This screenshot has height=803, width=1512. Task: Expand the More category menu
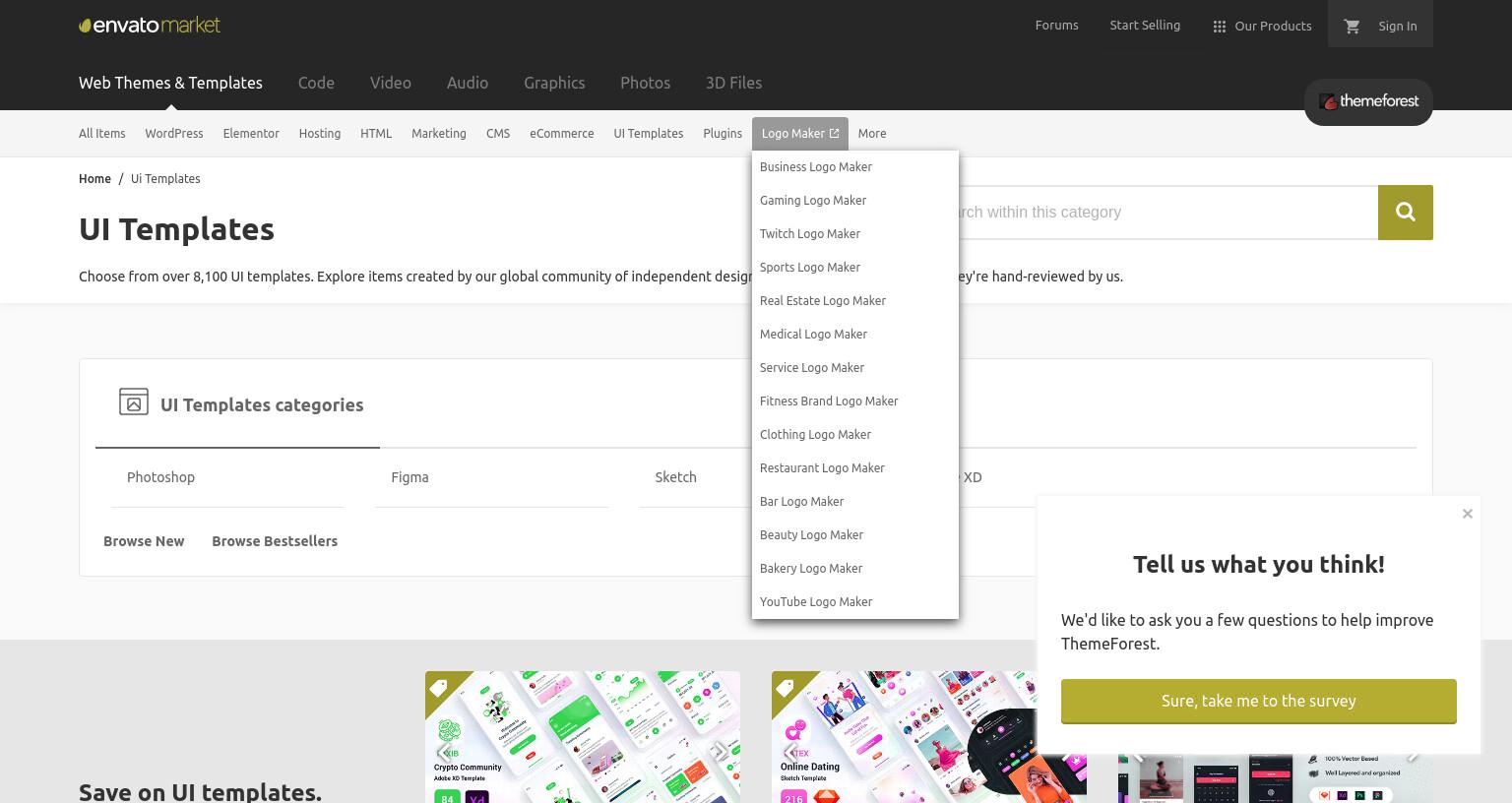(x=872, y=133)
